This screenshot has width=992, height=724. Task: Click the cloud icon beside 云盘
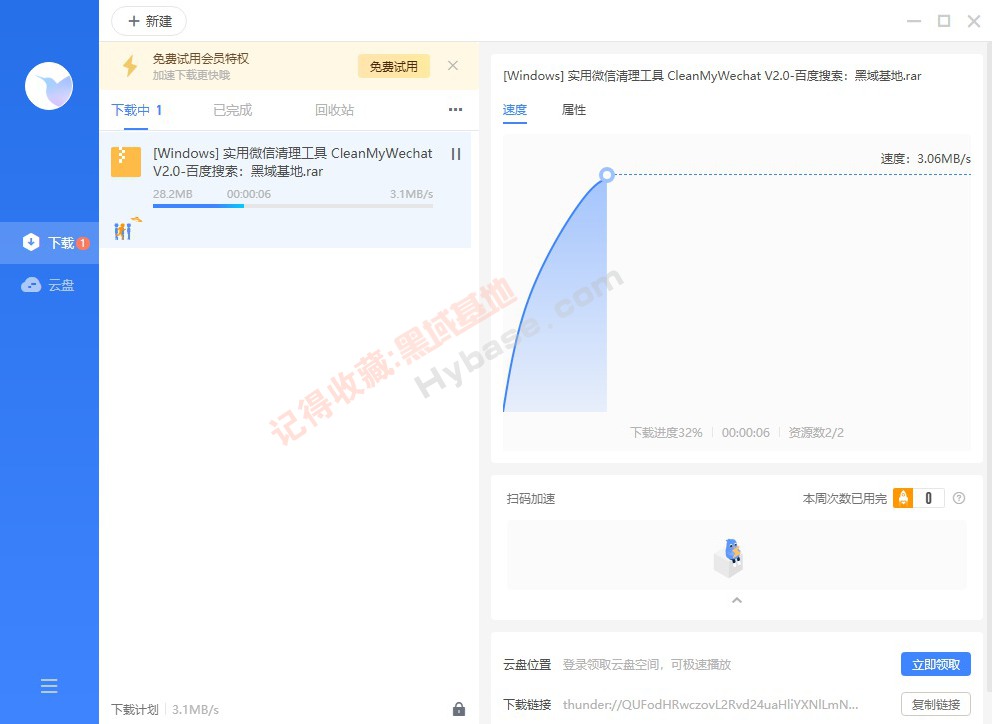pyautogui.click(x=31, y=285)
